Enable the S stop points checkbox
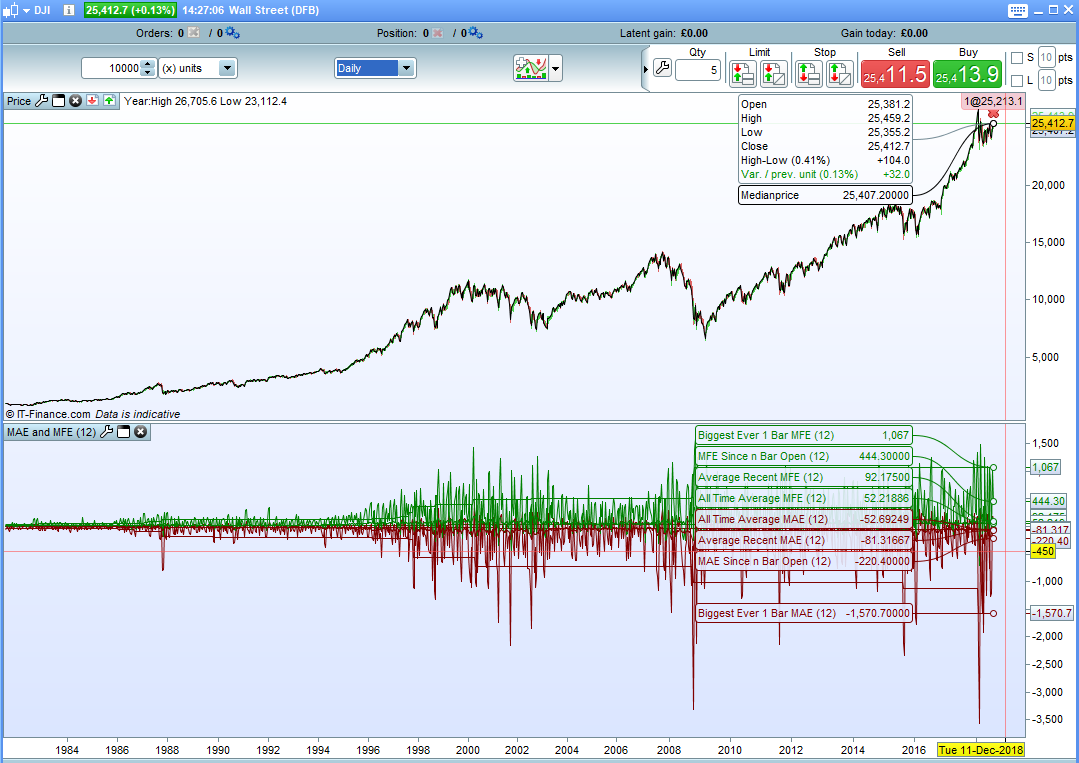 pyautogui.click(x=1017, y=58)
